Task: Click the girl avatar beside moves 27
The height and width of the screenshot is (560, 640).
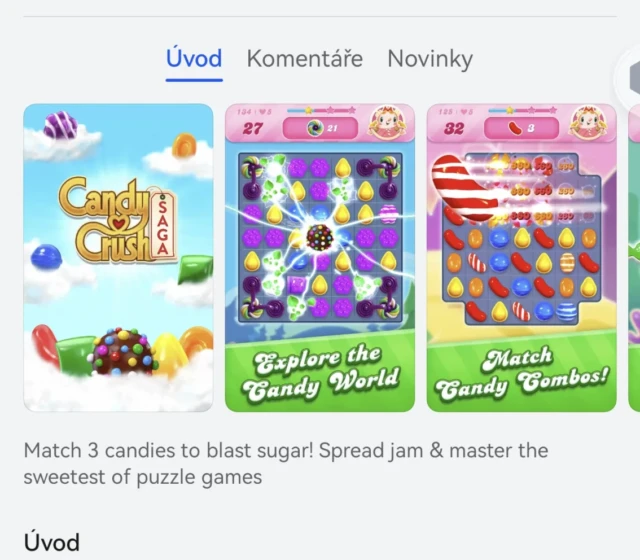Action: point(387,122)
